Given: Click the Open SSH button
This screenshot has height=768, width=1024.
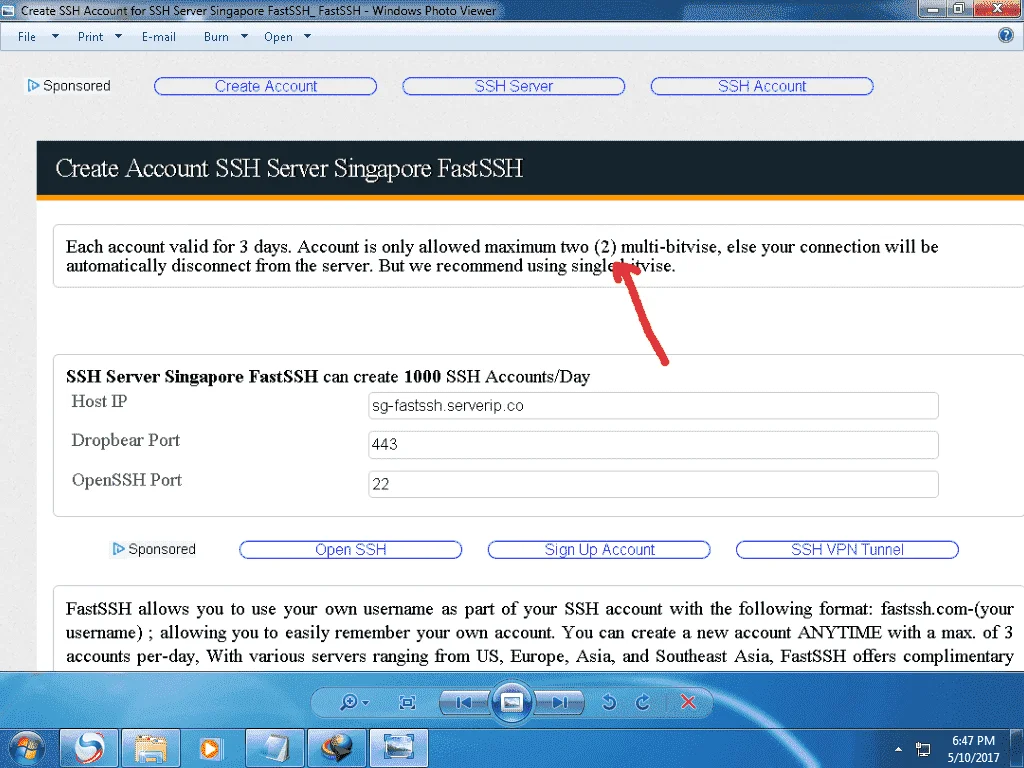Looking at the screenshot, I should pos(351,550).
